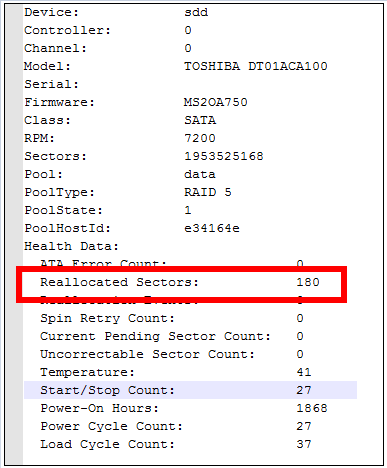This screenshot has height=468, width=387.
Task: Click the TOSHIBA DT01ACA100 model text
Action: 256,66
